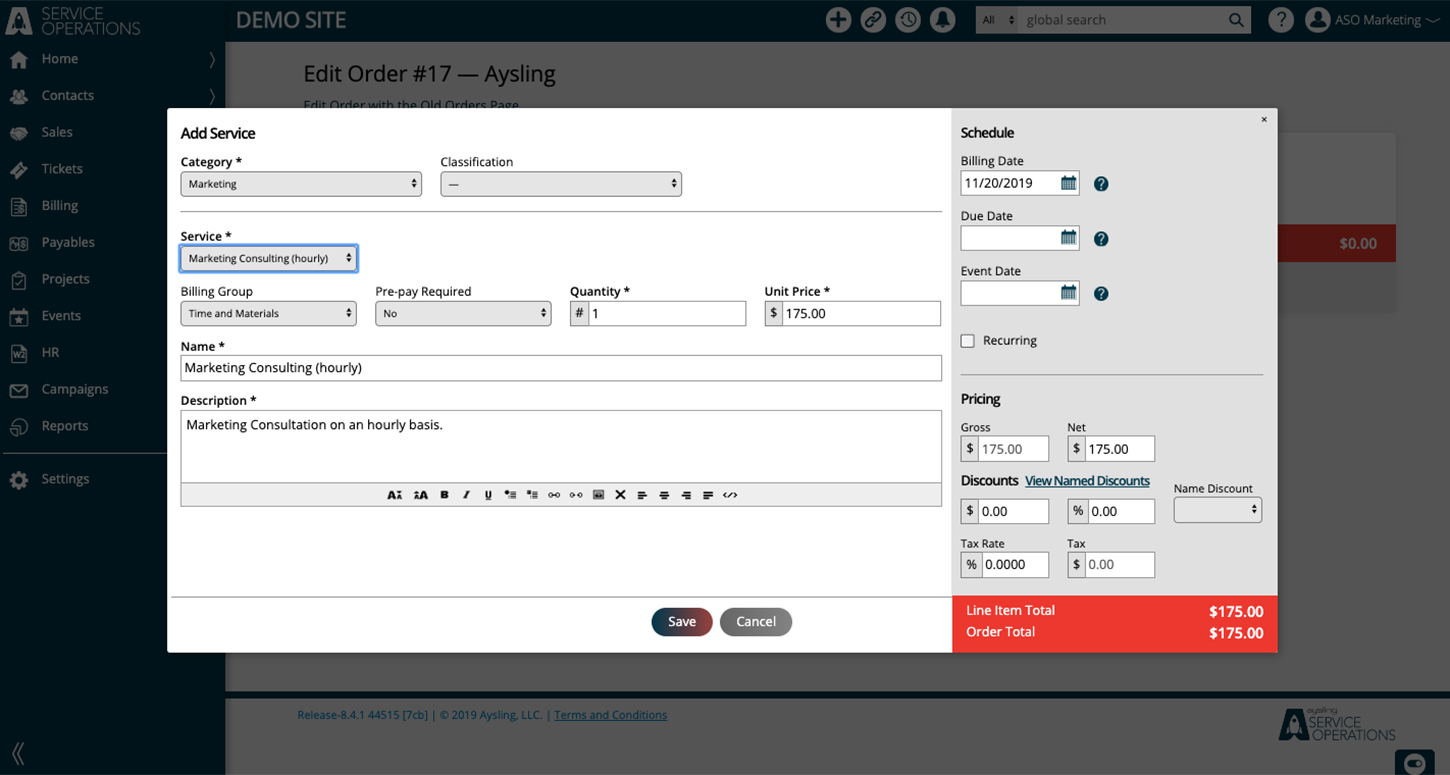
Task: Click the service Name text field
Action: click(x=561, y=368)
